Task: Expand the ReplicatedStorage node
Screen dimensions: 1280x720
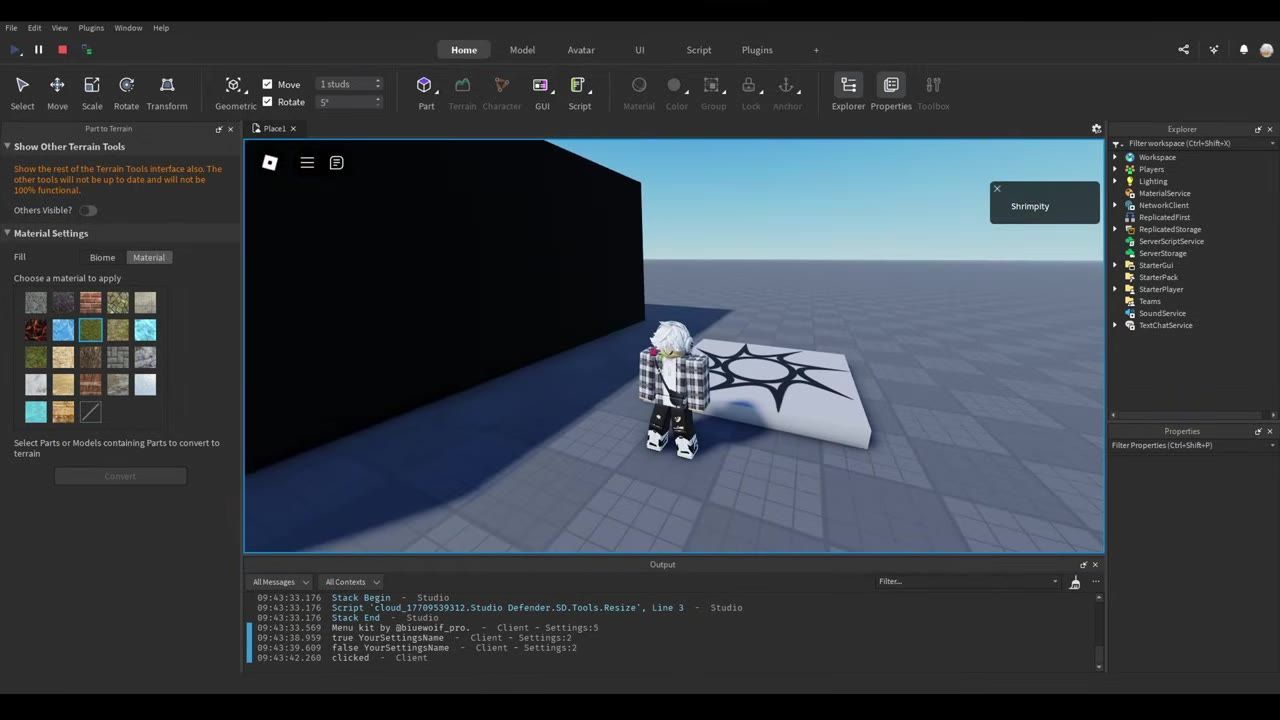Action: pyautogui.click(x=1116, y=230)
